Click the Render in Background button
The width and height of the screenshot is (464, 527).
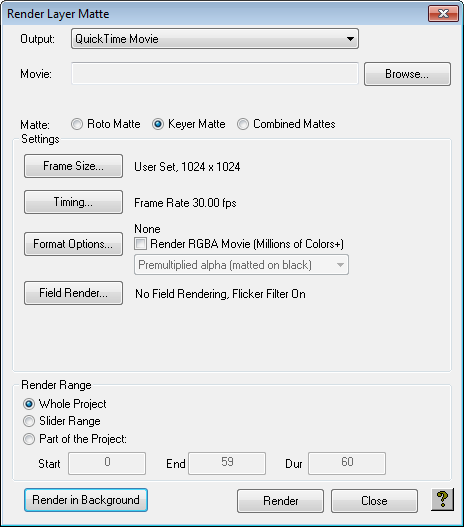click(86, 500)
